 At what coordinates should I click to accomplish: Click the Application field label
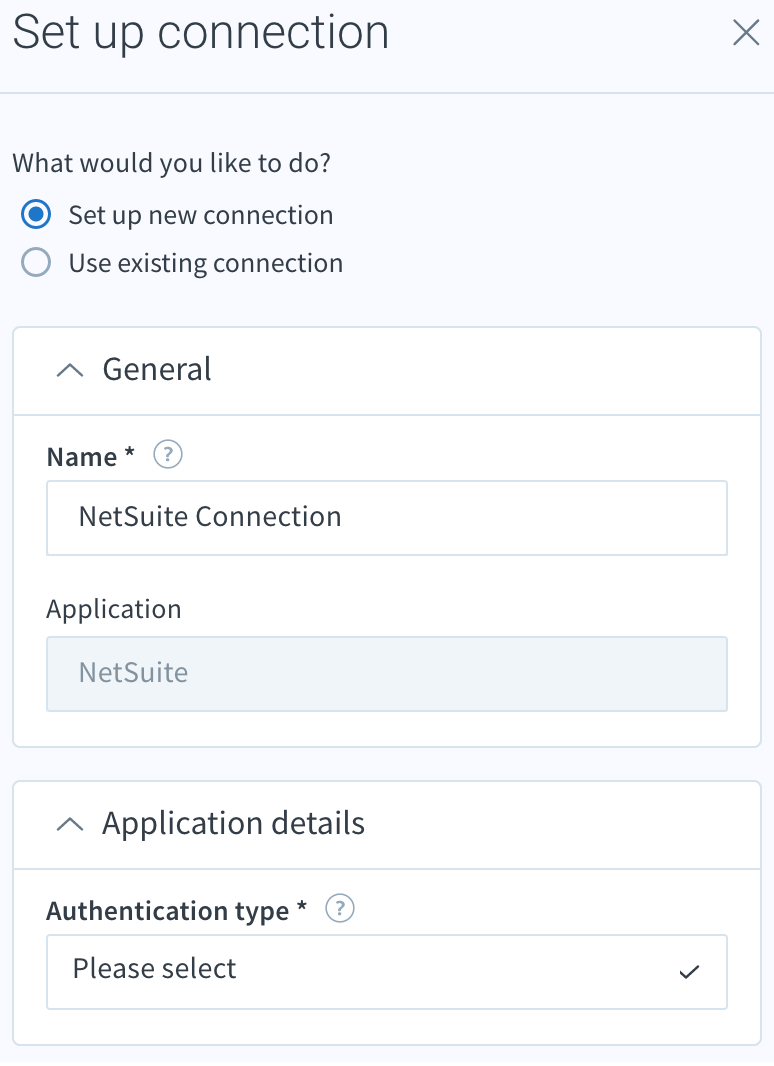tap(114, 610)
